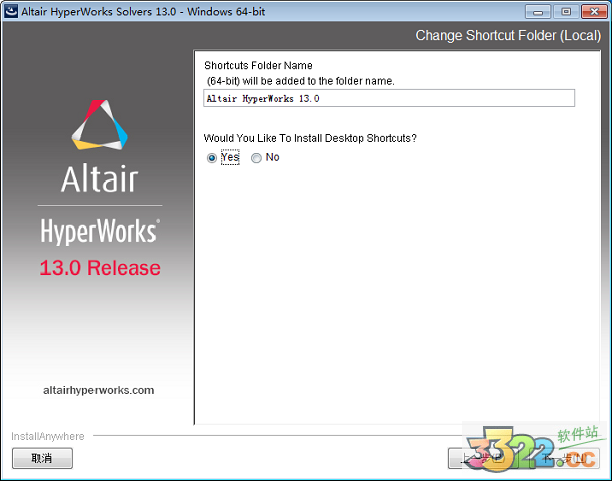Click the '(64-bit) will be added' note
Screen dimensions: 612x481
coord(301,81)
